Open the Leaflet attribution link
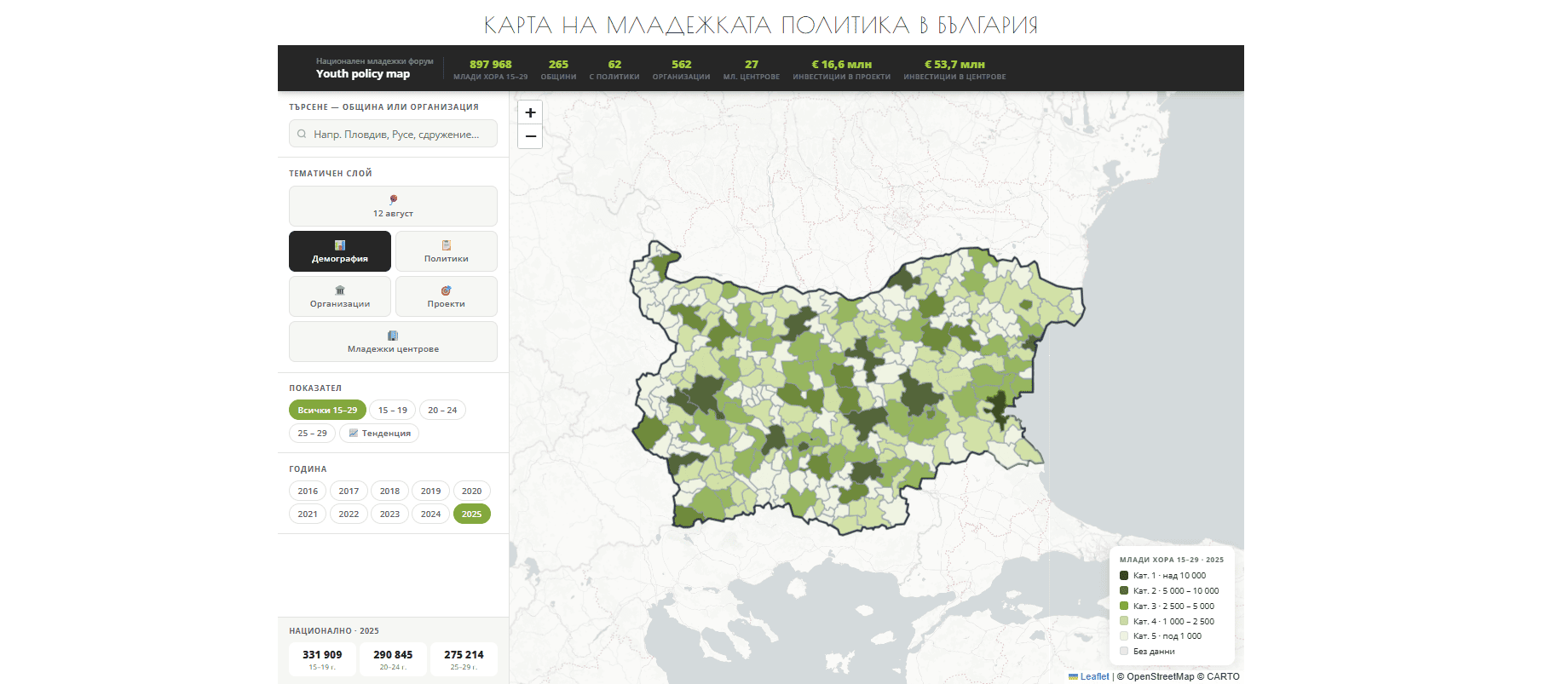Viewport: 1568px width, 684px height. tap(1089, 676)
